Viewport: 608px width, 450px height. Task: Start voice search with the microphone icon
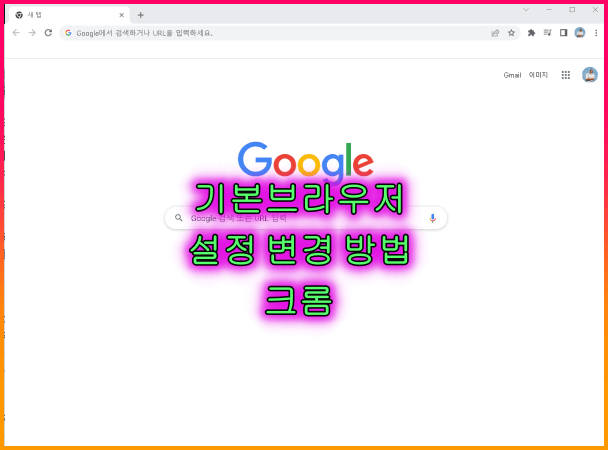pyautogui.click(x=432, y=218)
